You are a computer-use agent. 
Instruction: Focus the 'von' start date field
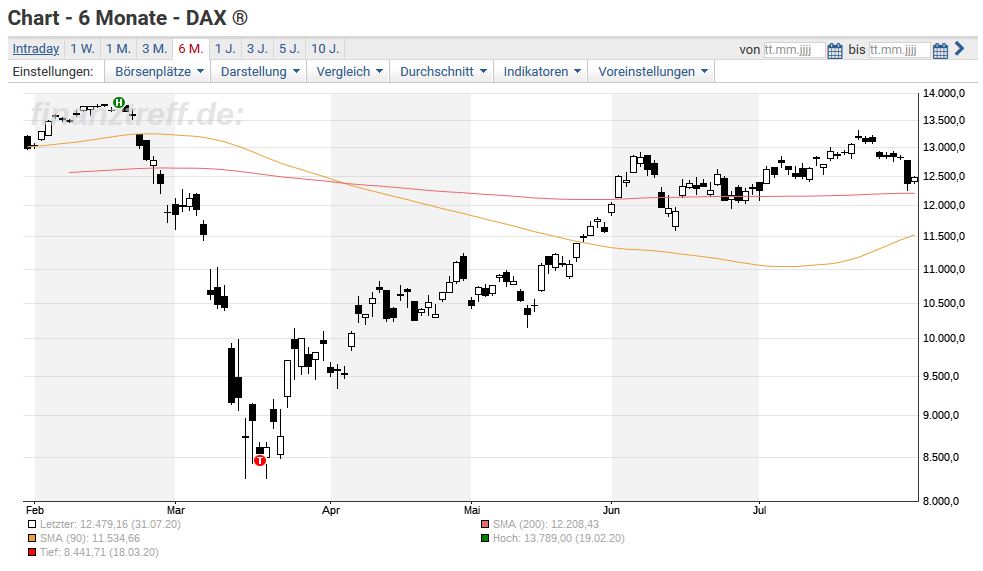pos(794,50)
